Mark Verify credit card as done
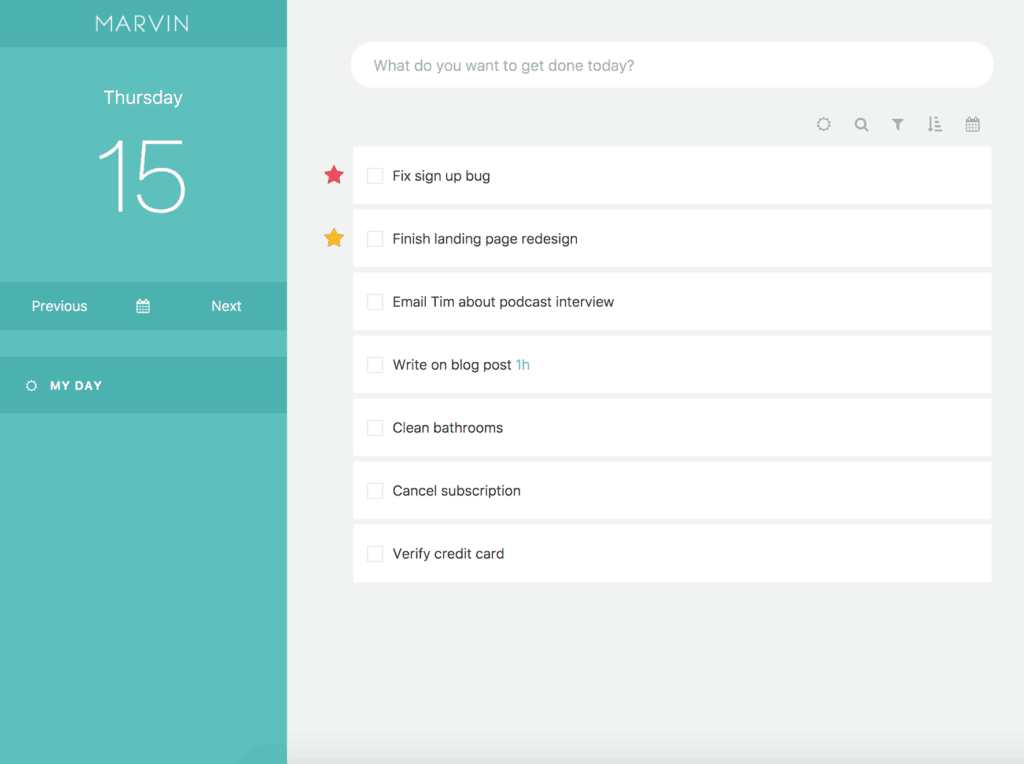The height and width of the screenshot is (764, 1024). pyautogui.click(x=375, y=554)
